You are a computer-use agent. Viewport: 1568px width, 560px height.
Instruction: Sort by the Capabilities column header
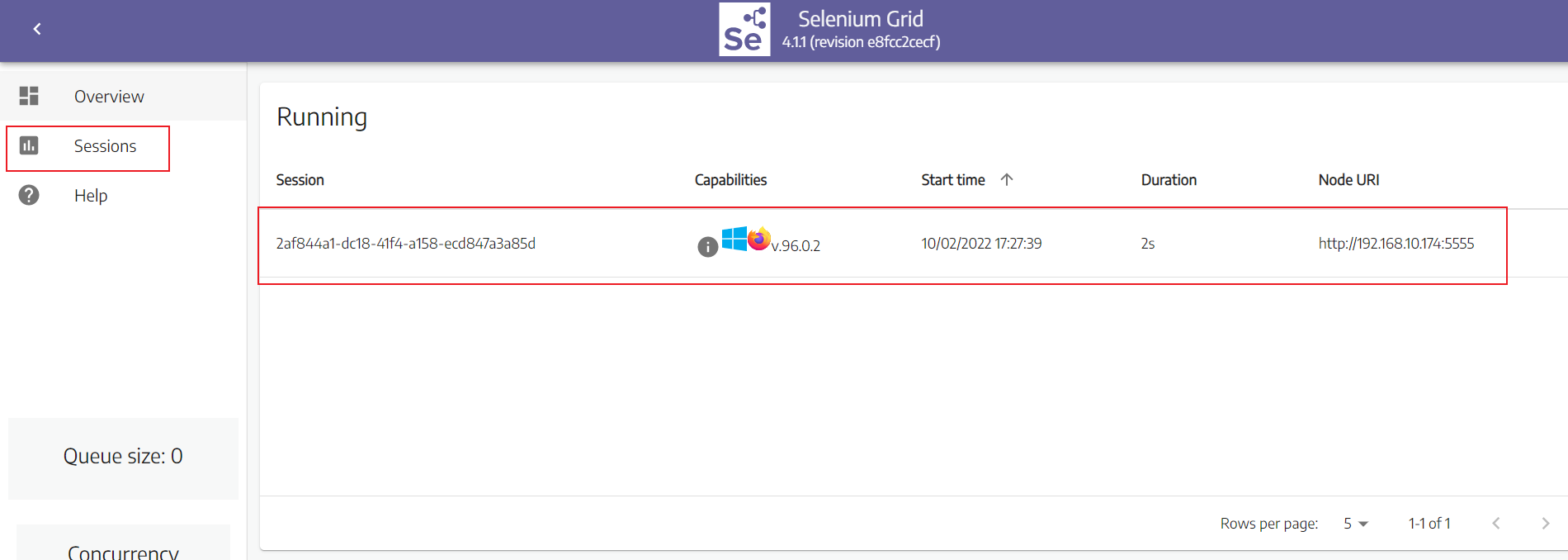[730, 180]
